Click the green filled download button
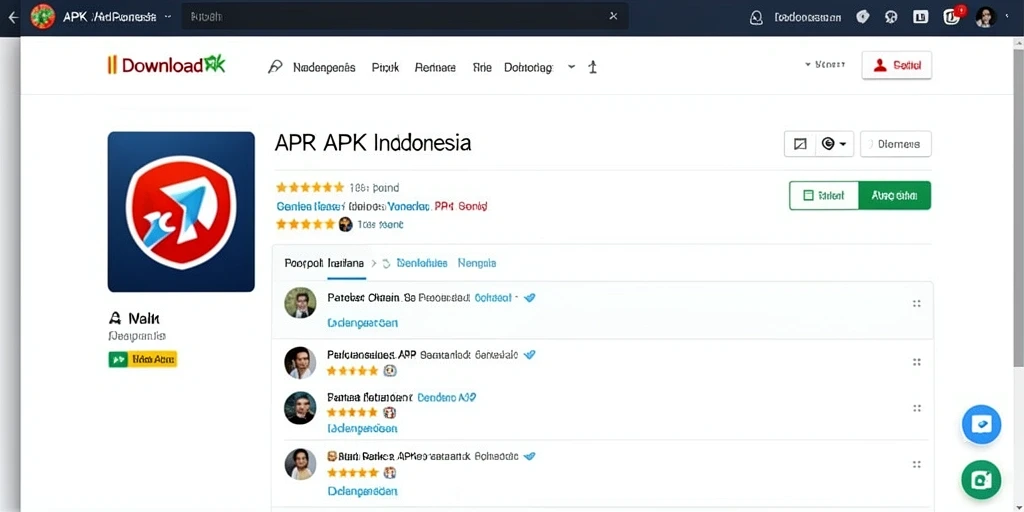This screenshot has height=512, width=1024. click(895, 195)
